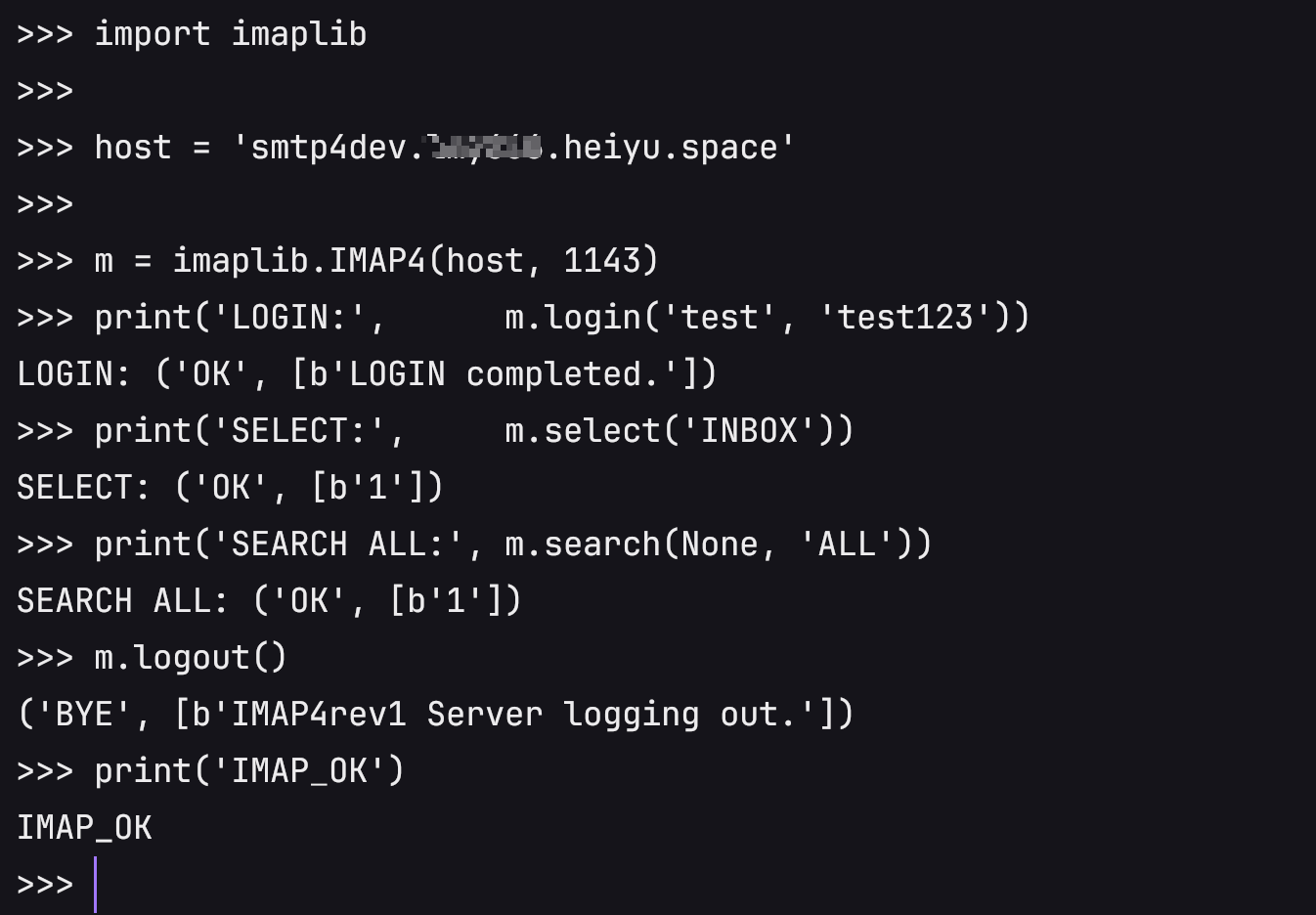Click the host variable assignment line

[406, 148]
